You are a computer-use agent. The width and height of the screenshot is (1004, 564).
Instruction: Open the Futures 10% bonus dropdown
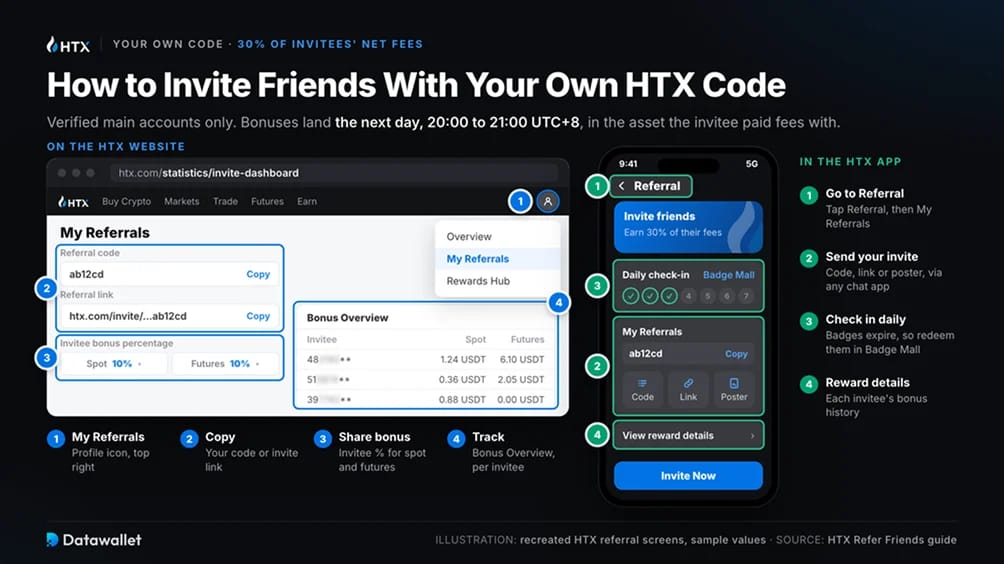[x=225, y=364]
